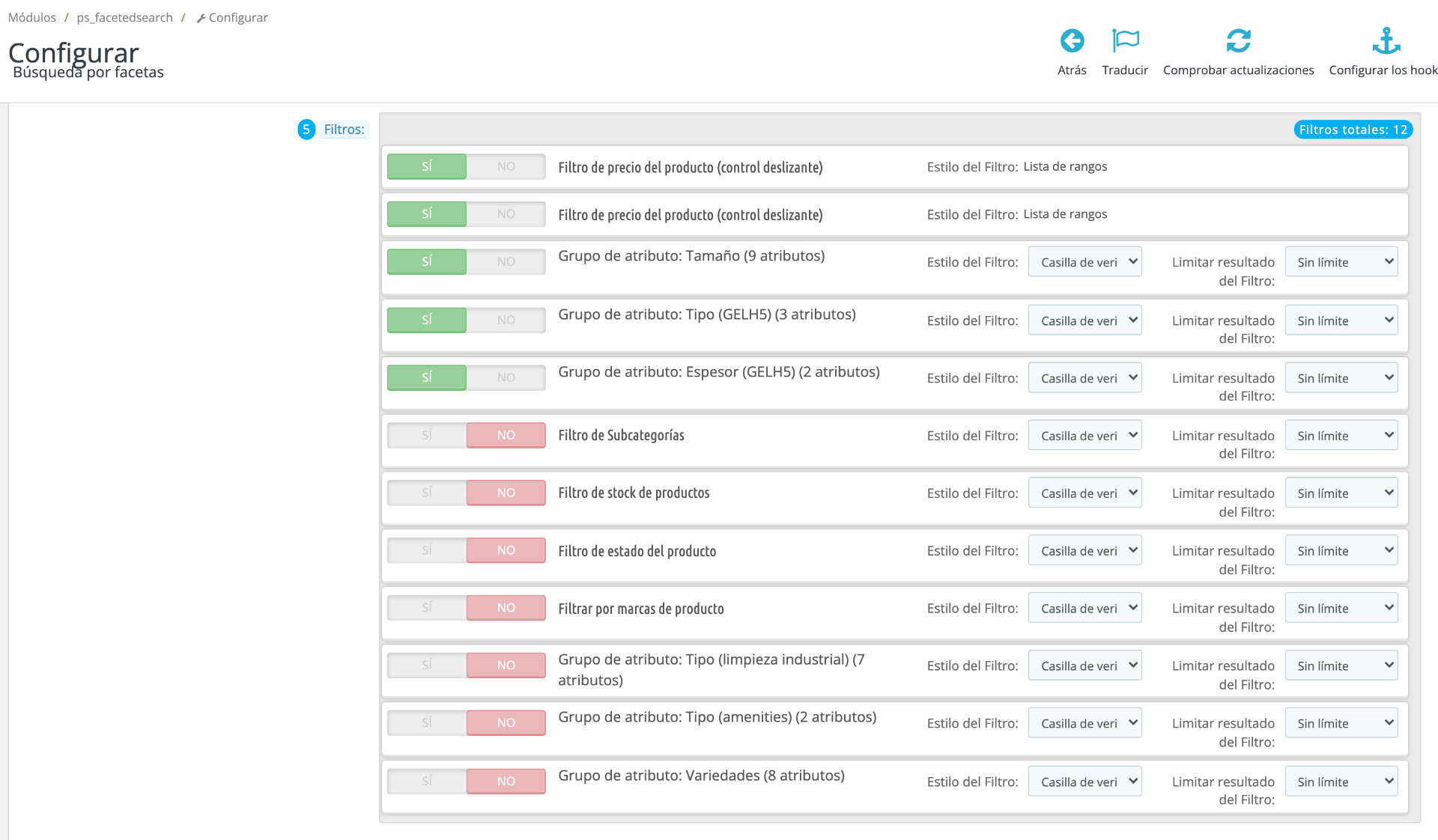Open ps_facetedsearch breadcrumb link
This screenshot has width=1438, height=840.
[124, 17]
